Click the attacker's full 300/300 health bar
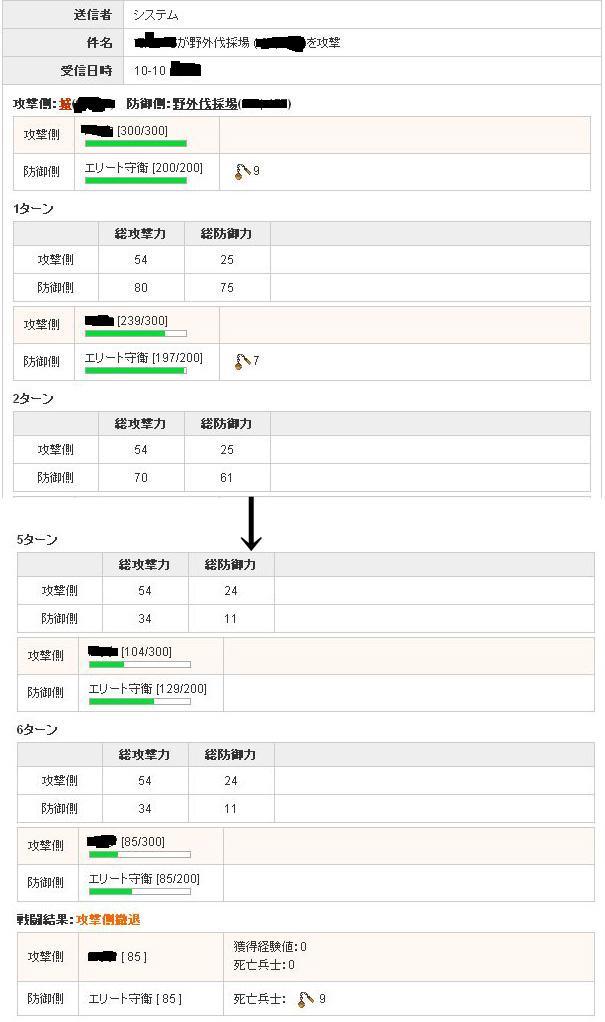This screenshot has height=1022, width=605. pos(135,144)
